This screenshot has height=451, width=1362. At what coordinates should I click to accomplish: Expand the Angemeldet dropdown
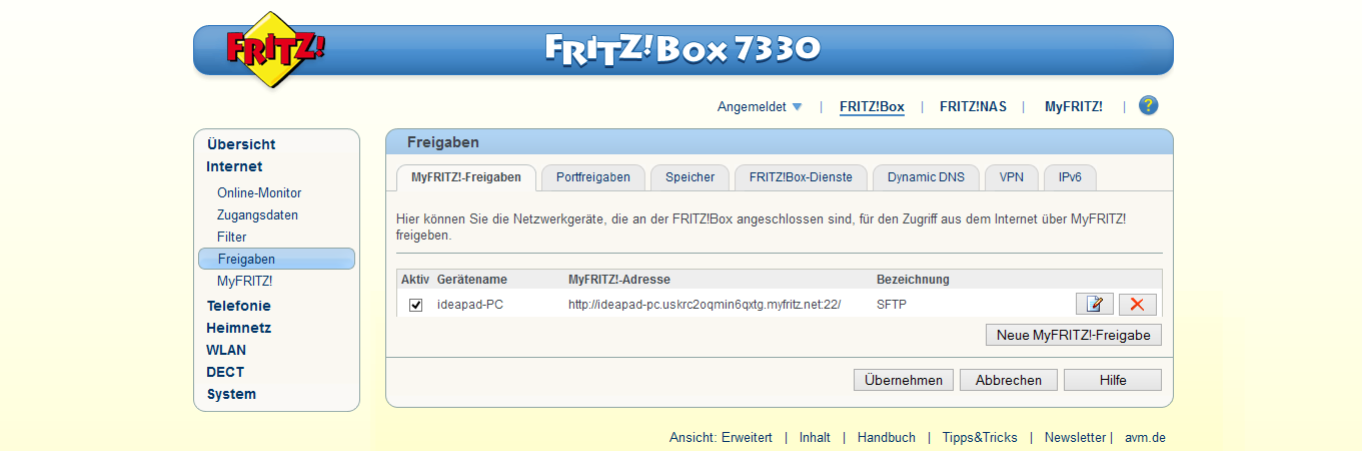(x=759, y=107)
